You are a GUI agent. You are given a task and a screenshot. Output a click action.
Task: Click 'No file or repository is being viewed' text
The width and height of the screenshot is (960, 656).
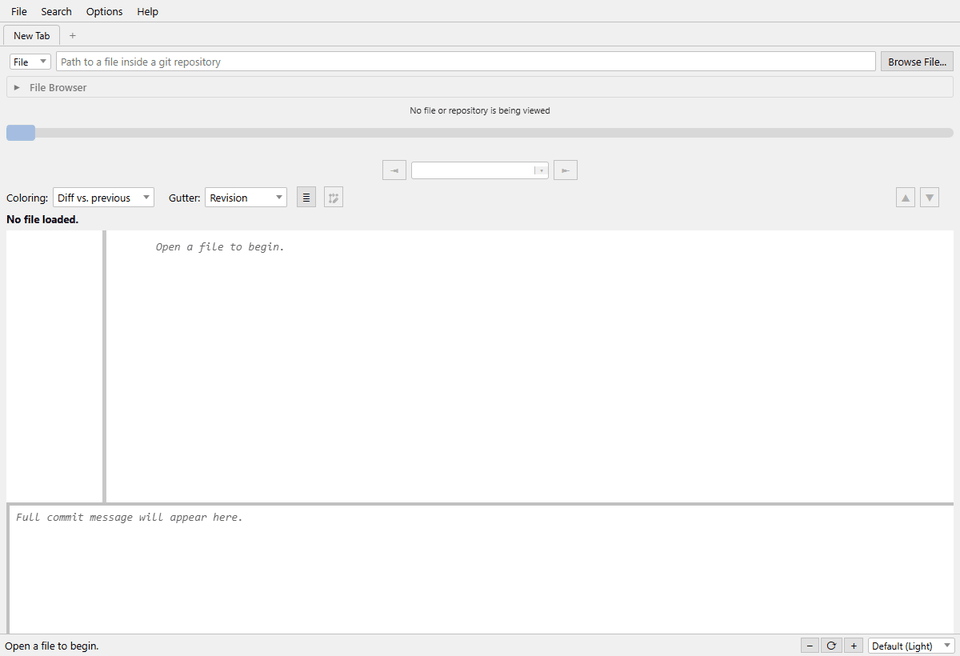pyautogui.click(x=479, y=111)
